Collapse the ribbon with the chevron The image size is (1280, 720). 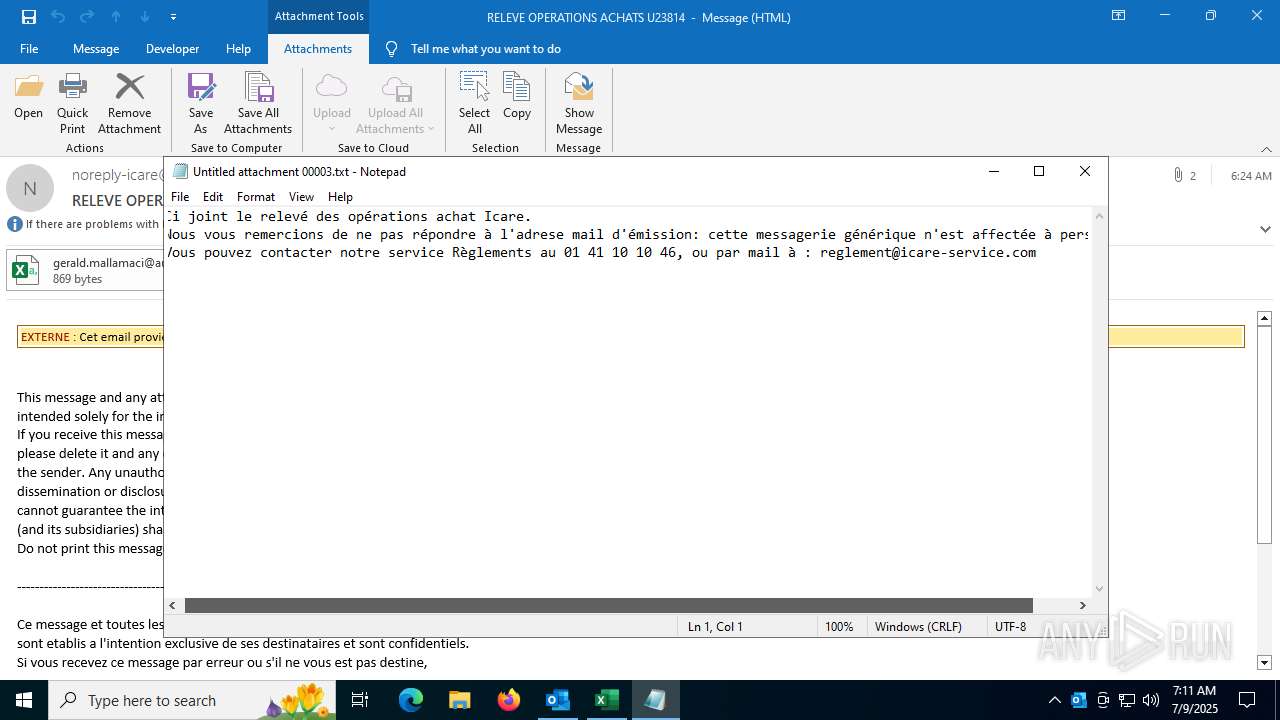(x=1266, y=149)
